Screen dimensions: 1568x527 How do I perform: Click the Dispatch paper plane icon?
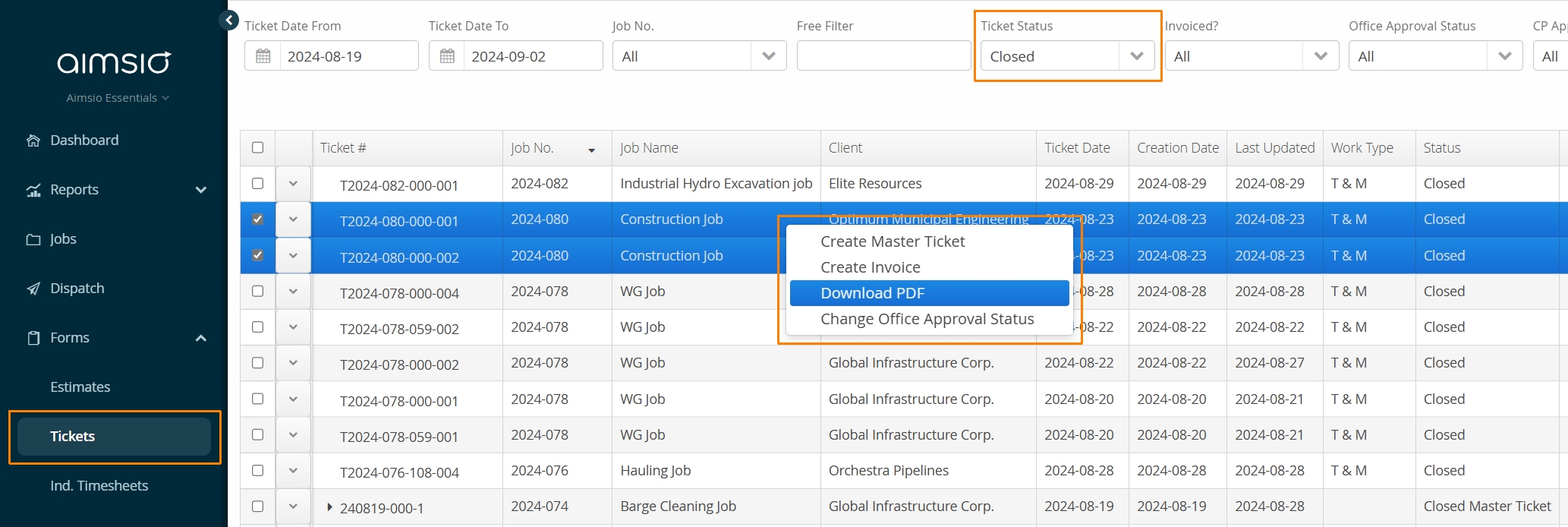point(33,289)
